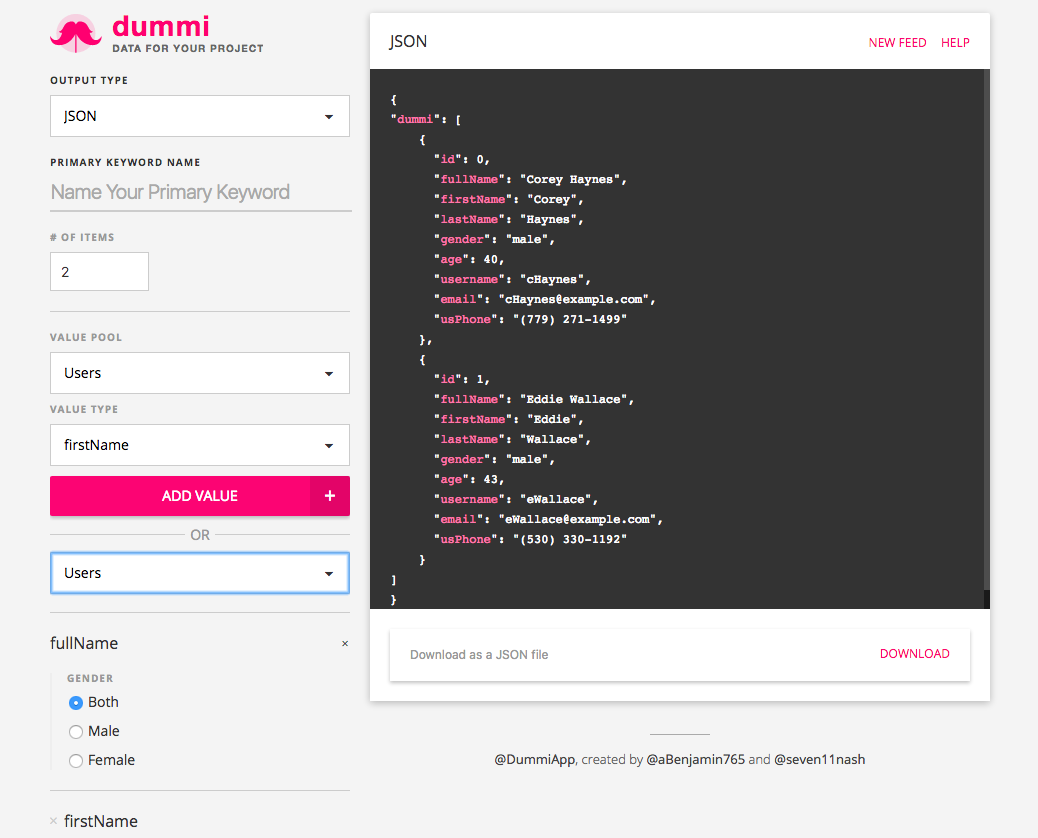Click the # OF ITEMS input field

point(99,271)
